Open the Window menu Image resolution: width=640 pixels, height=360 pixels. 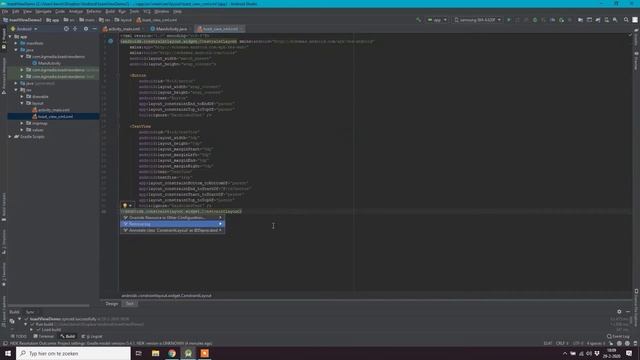coord(162,11)
